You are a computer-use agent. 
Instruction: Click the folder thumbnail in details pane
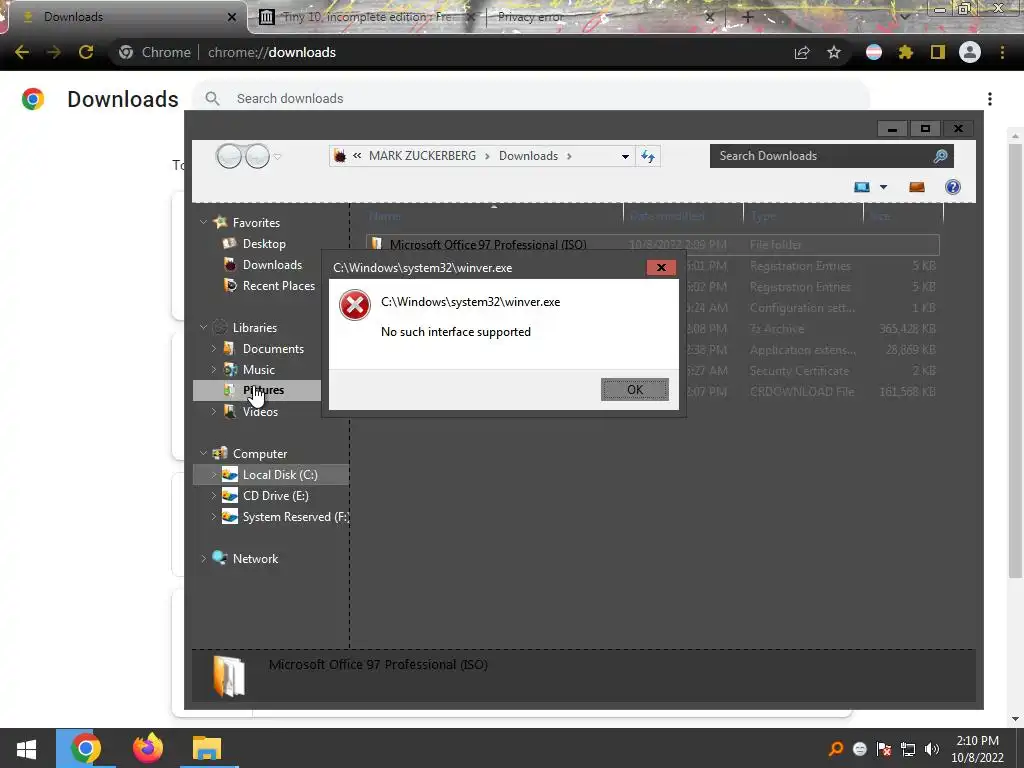(x=229, y=676)
